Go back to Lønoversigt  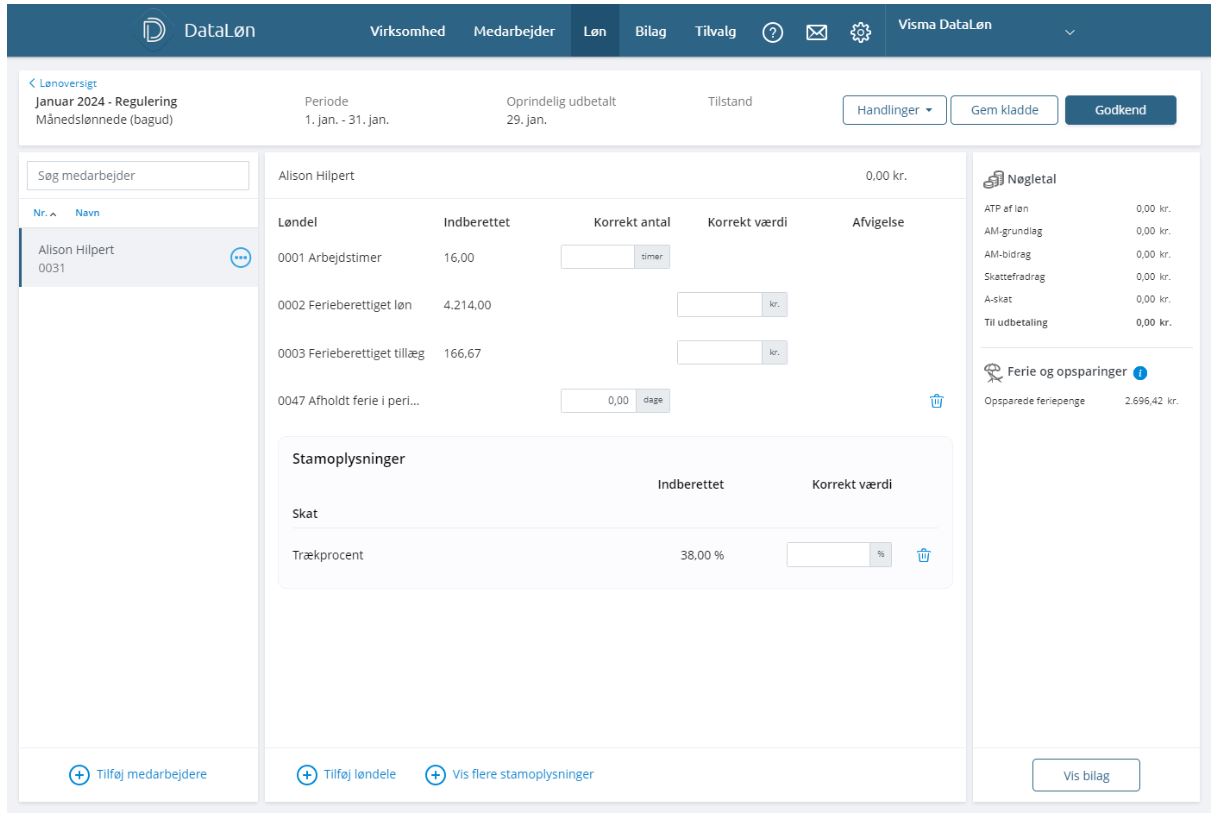pyautogui.click(x=63, y=83)
